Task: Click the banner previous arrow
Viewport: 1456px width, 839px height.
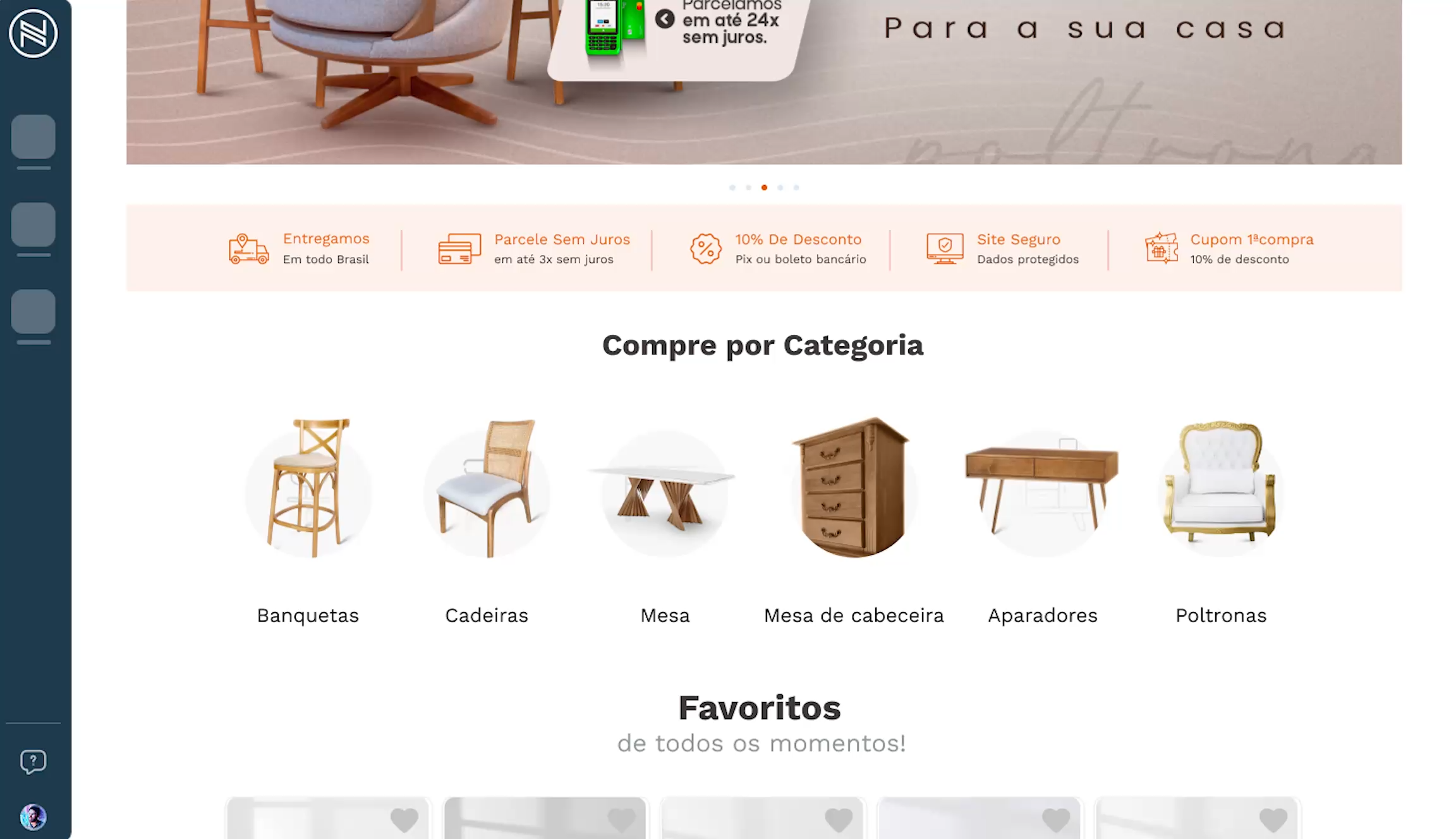Action: pos(665,19)
